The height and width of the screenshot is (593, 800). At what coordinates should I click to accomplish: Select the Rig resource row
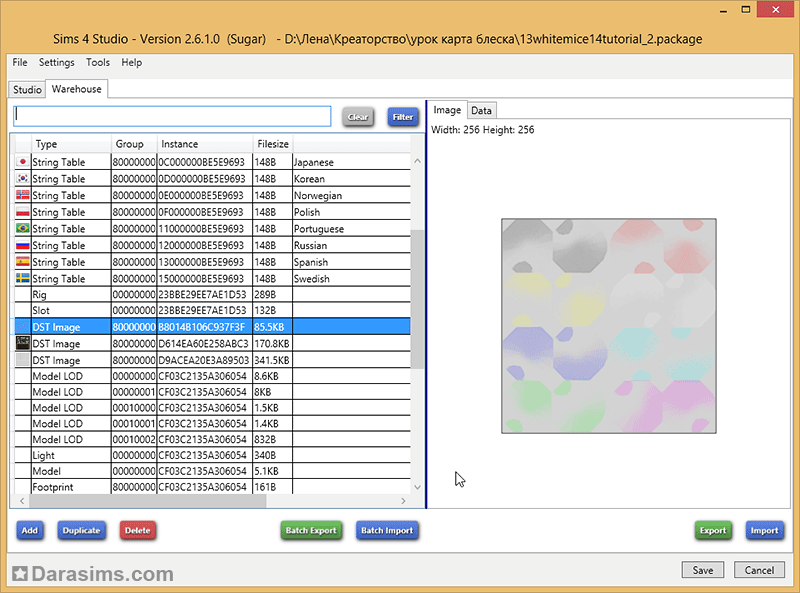tap(213, 294)
